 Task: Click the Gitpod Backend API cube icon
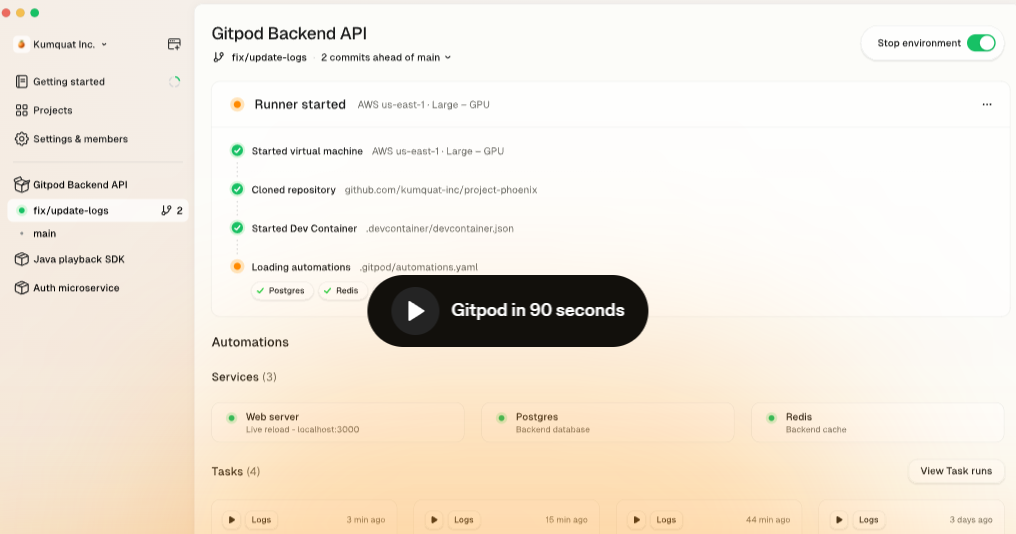coord(21,185)
